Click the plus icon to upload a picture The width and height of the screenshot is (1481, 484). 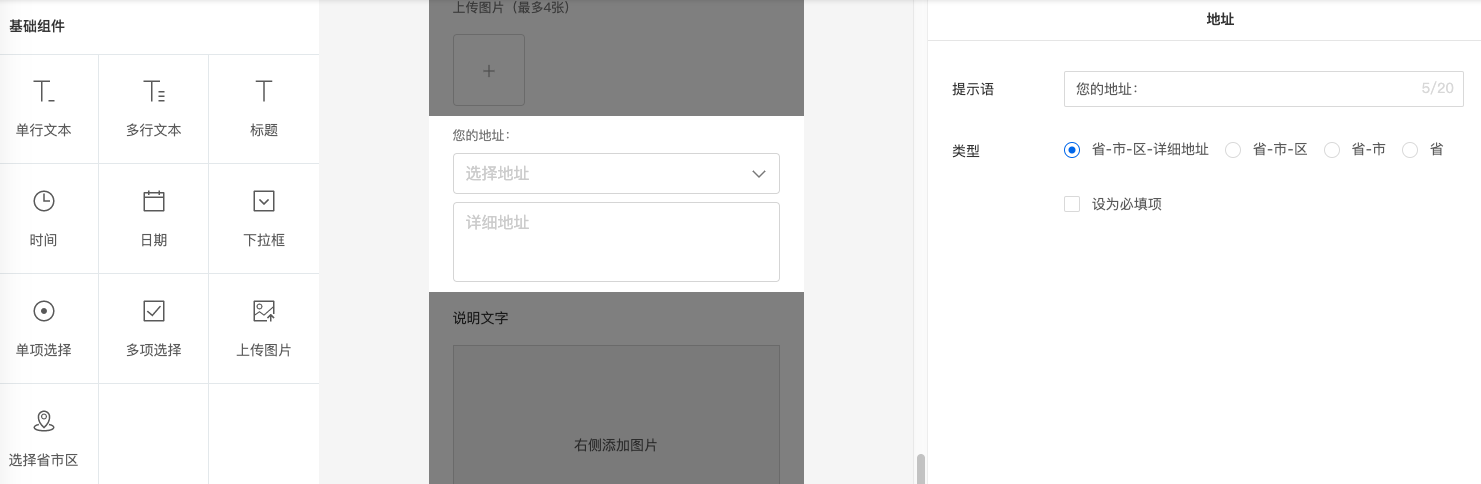(489, 70)
